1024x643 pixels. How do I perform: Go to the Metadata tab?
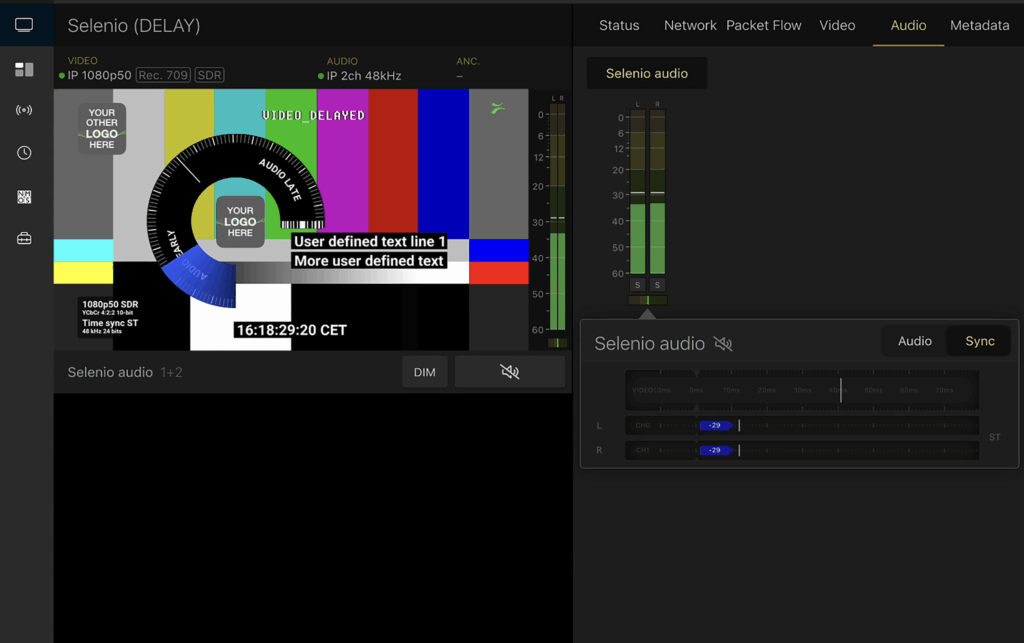click(979, 25)
